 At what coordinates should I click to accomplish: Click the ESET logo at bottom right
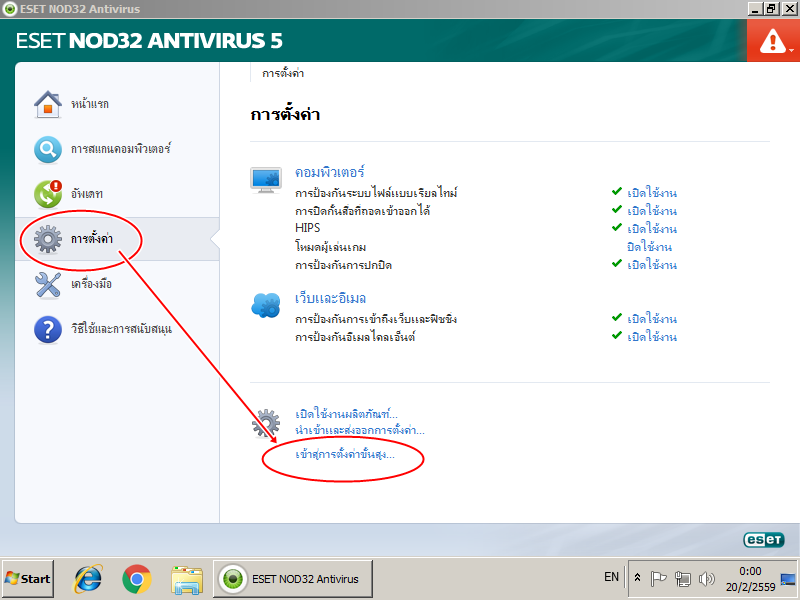[x=764, y=539]
